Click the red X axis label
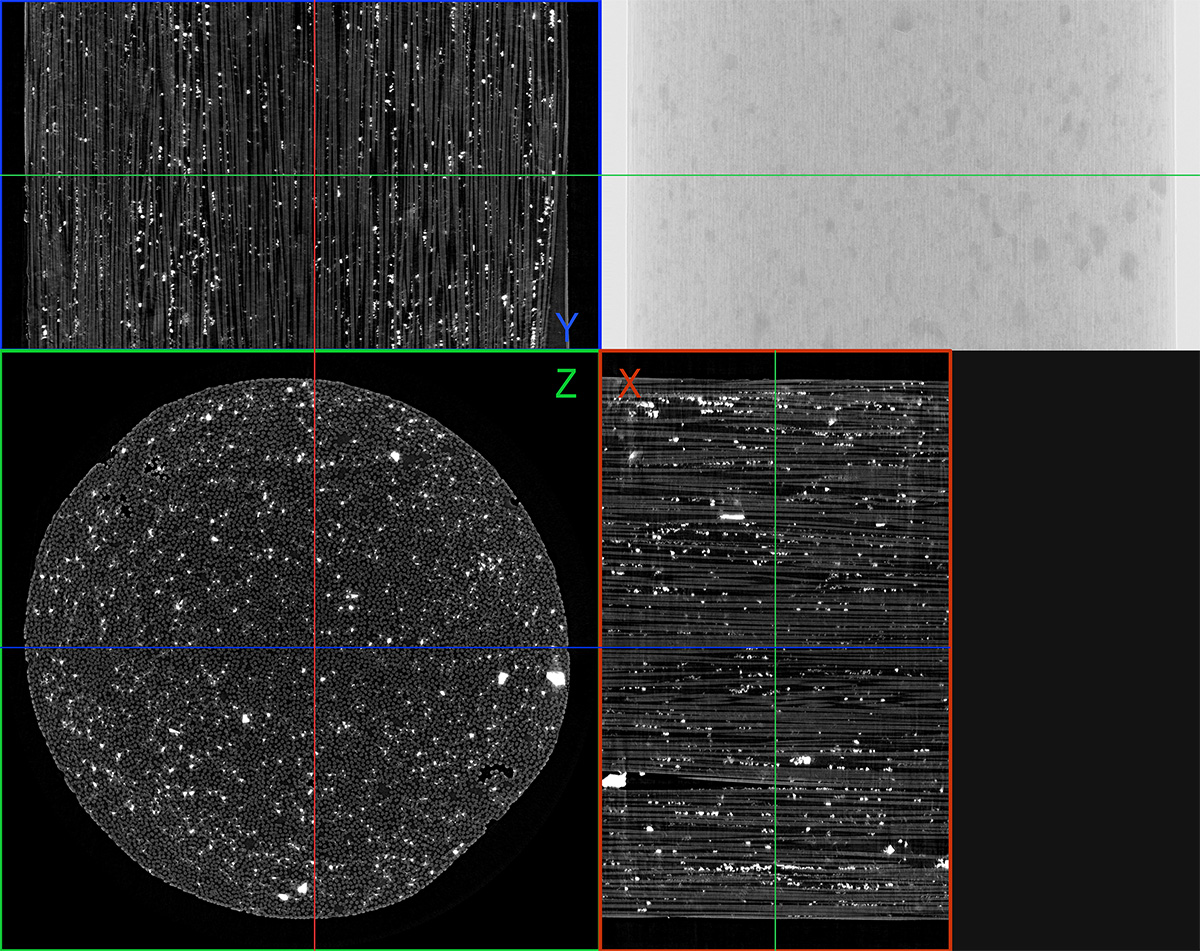 coord(629,383)
